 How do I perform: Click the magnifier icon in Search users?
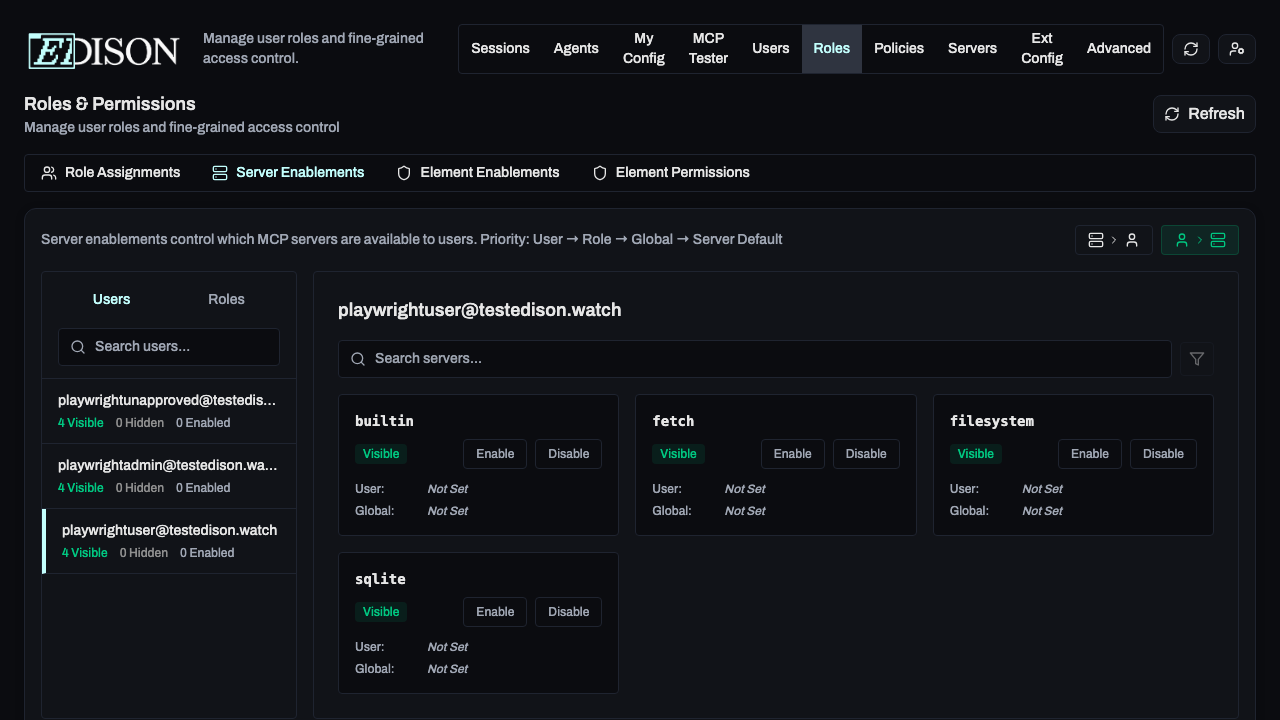[x=78, y=347]
